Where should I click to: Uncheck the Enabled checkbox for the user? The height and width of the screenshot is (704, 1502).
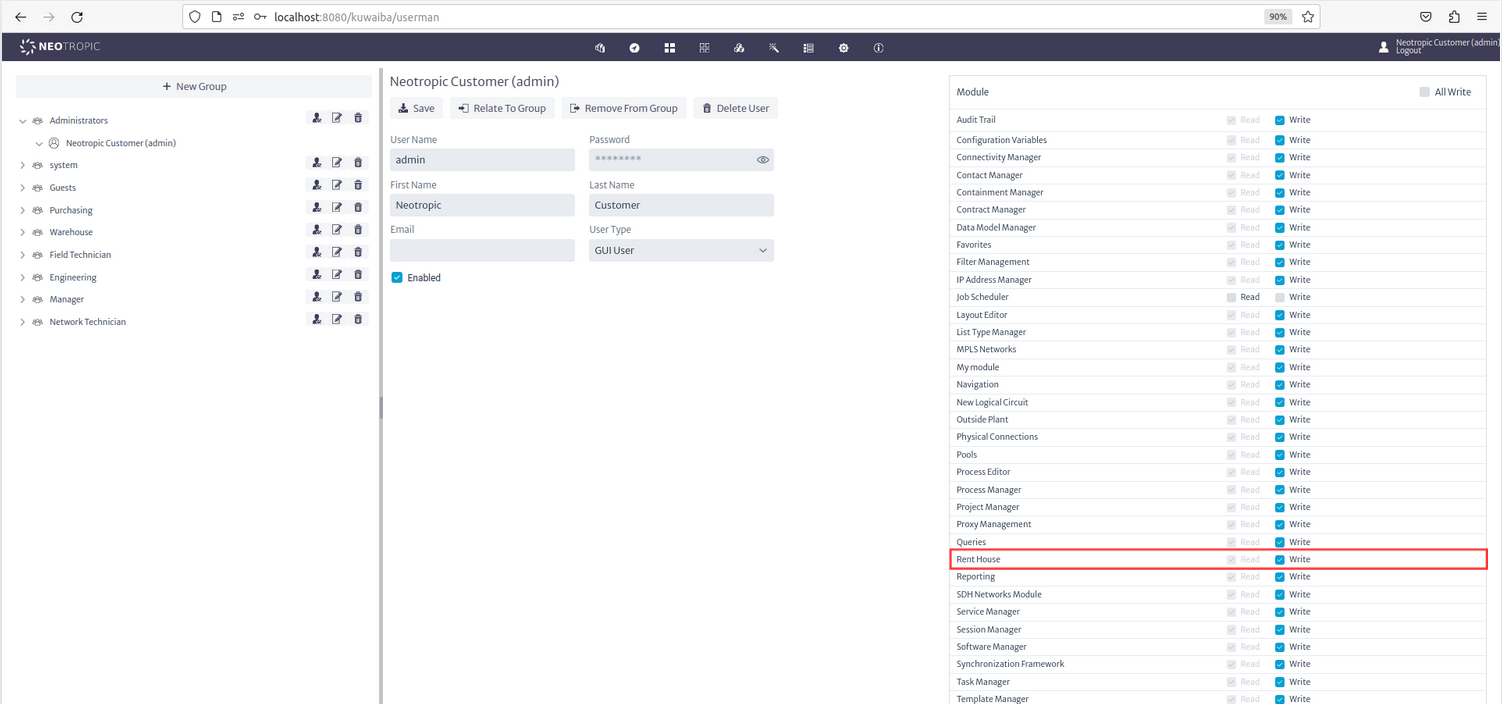397,277
